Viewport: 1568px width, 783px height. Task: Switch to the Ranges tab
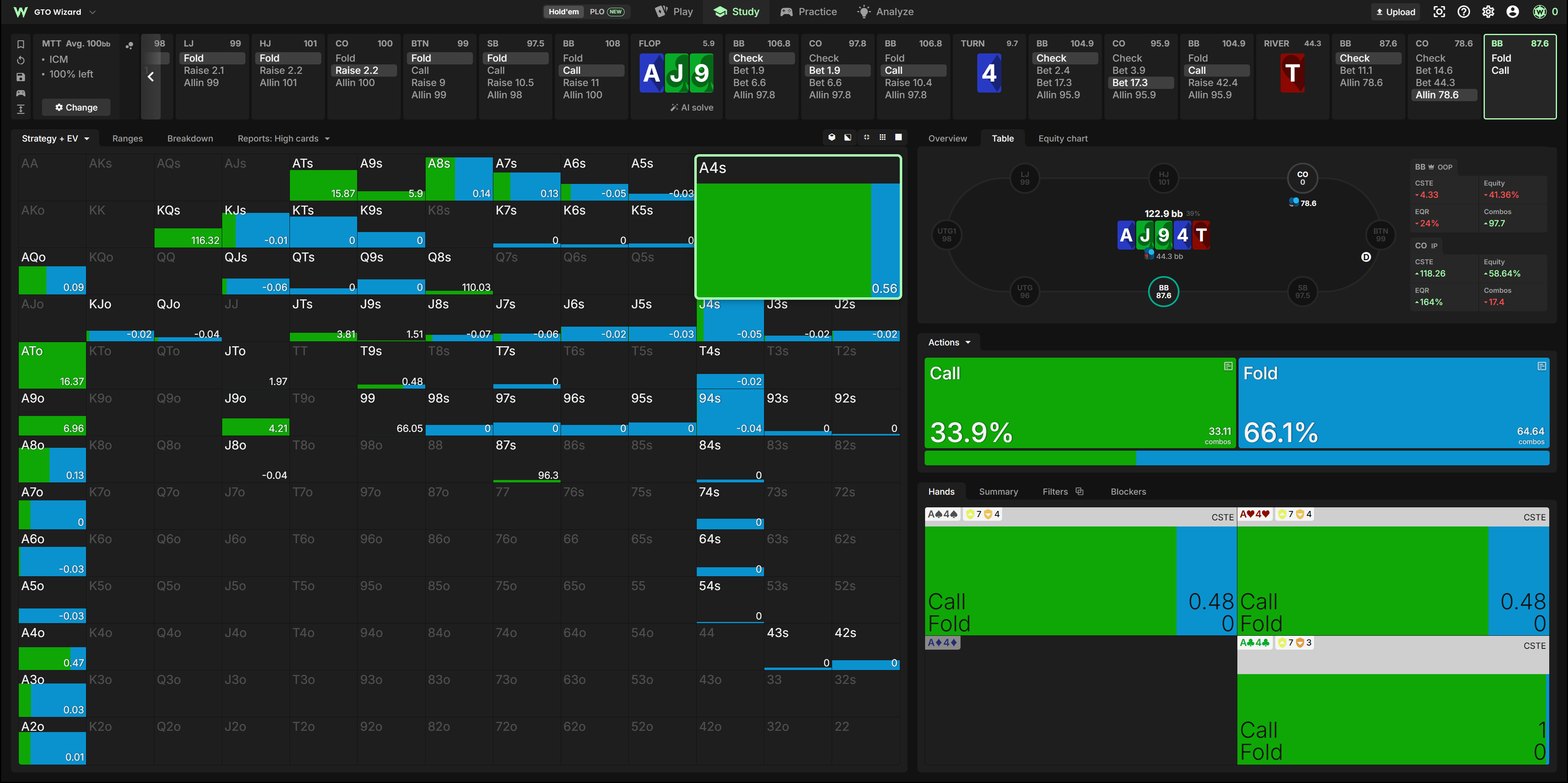tap(127, 138)
